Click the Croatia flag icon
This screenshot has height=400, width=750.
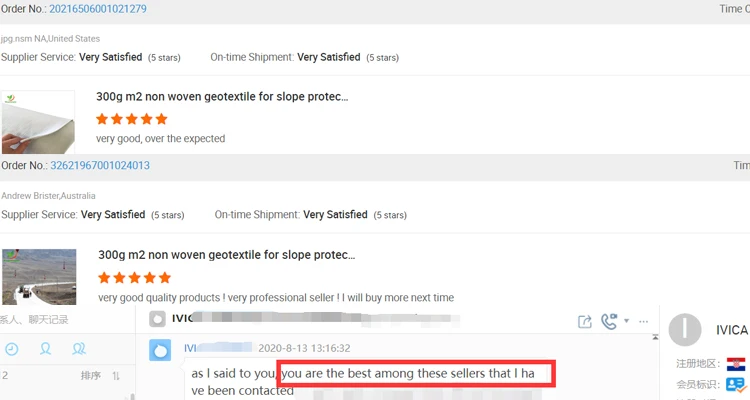[x=737, y=364]
